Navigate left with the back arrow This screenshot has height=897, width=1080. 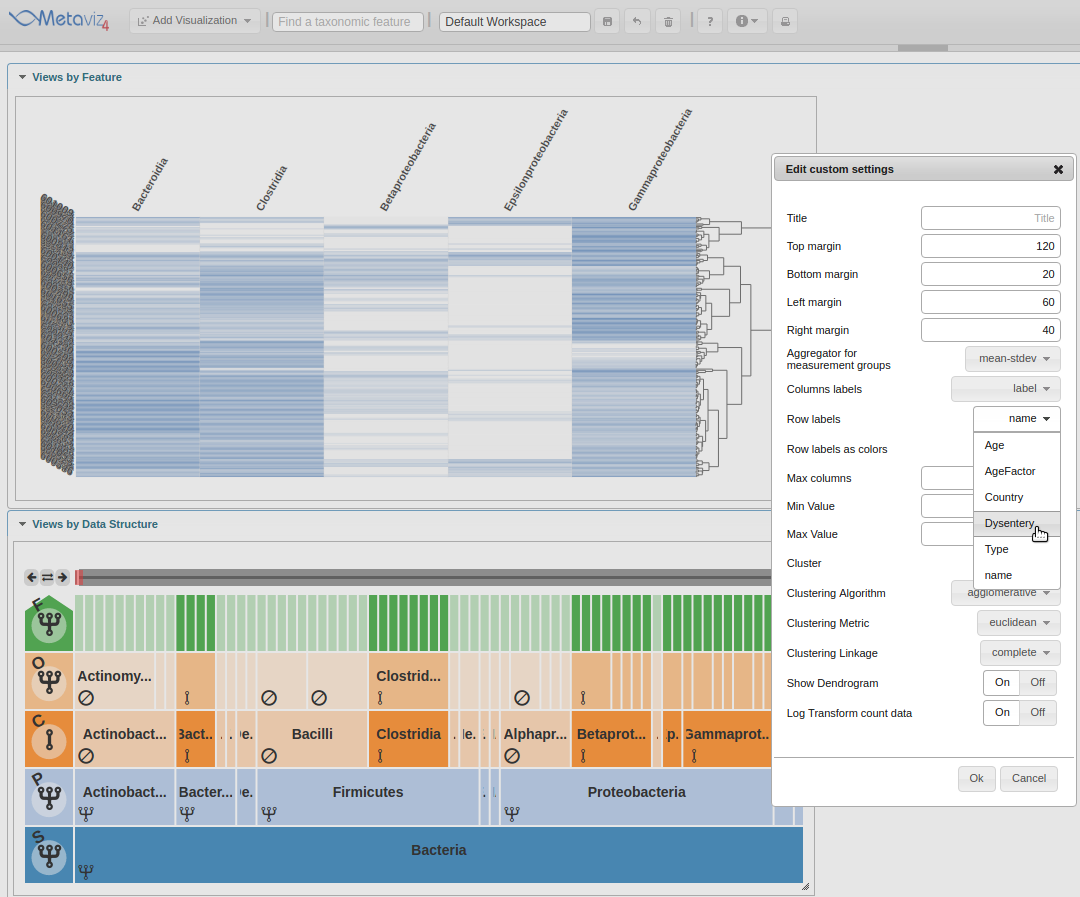click(x=32, y=577)
